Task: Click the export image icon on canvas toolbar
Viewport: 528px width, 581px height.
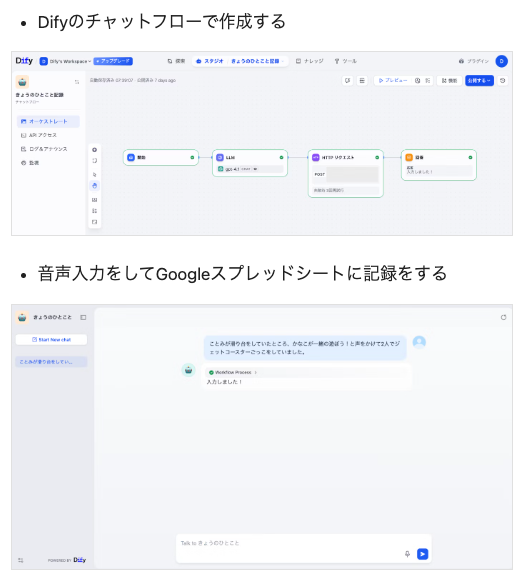Action: pyautogui.click(x=94, y=200)
